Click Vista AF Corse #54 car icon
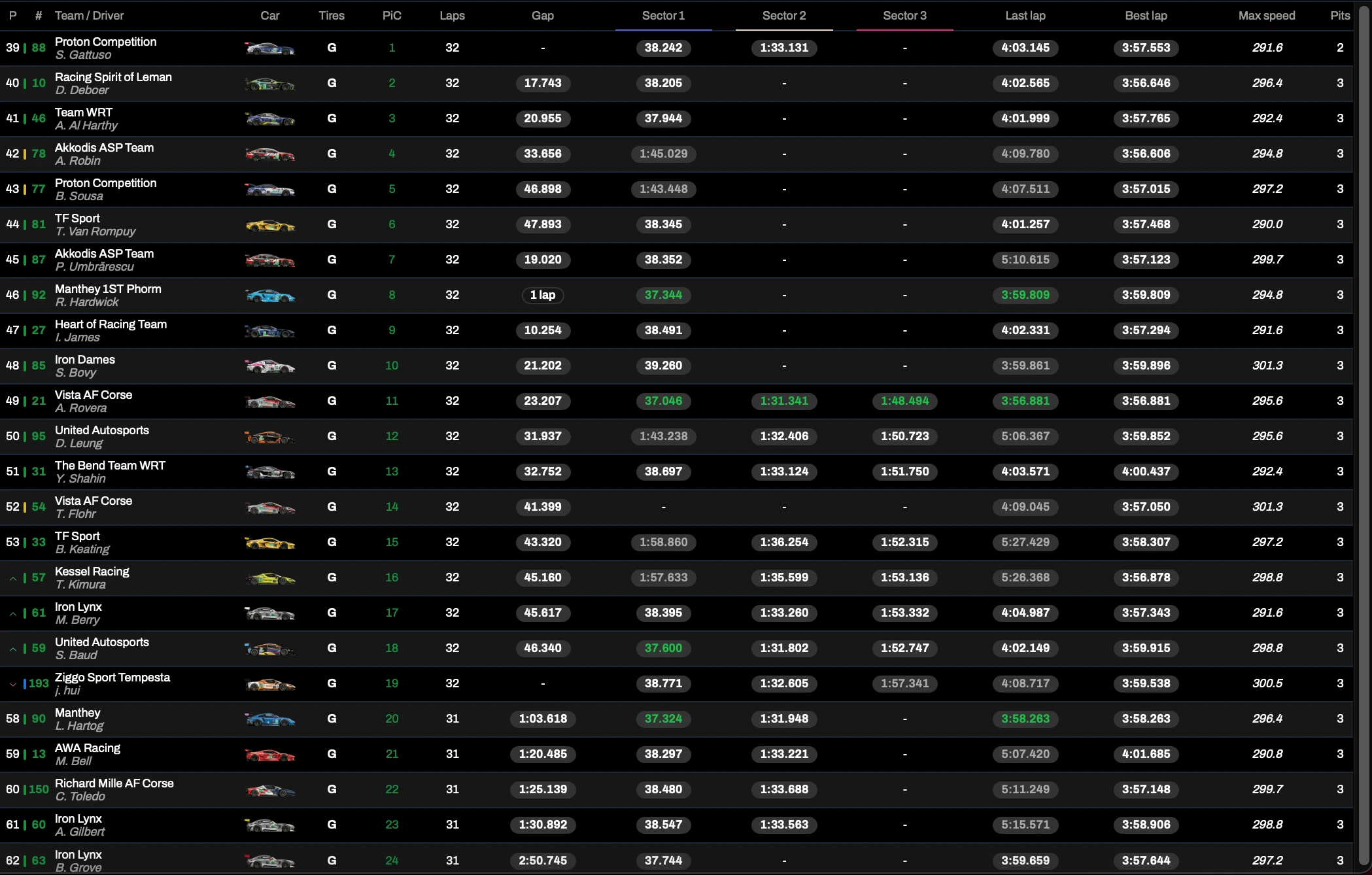This screenshot has height=875, width=1372. tap(269, 507)
